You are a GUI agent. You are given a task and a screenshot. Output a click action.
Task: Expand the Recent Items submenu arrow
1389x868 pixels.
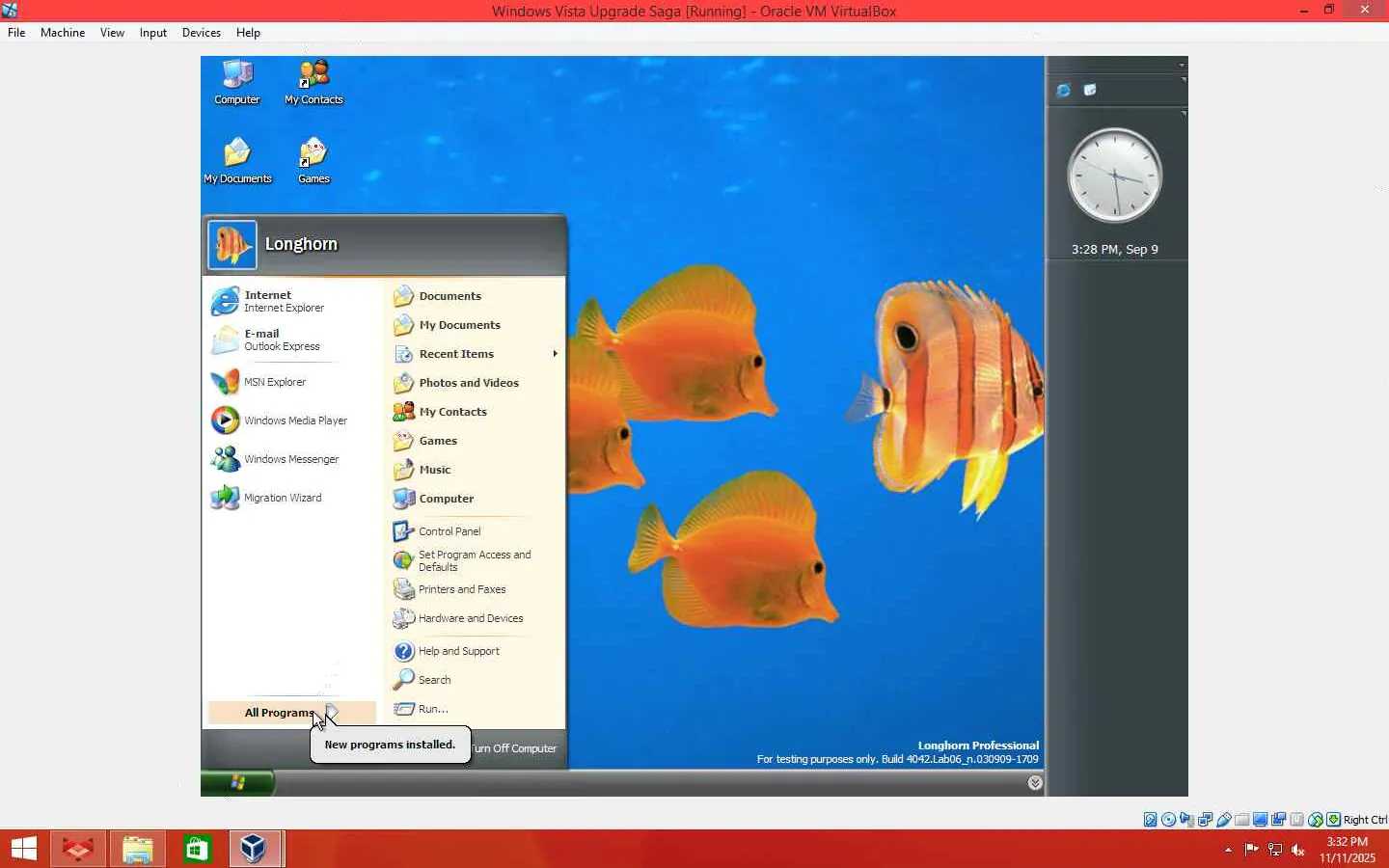click(555, 354)
